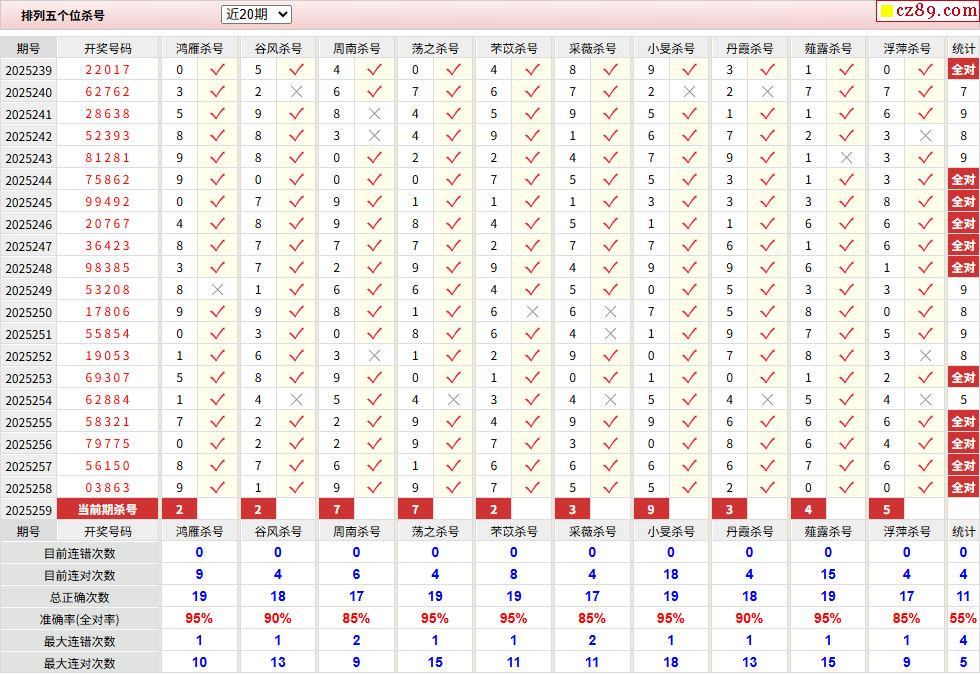
Task: Click the winning number 62762
Action: [108, 92]
